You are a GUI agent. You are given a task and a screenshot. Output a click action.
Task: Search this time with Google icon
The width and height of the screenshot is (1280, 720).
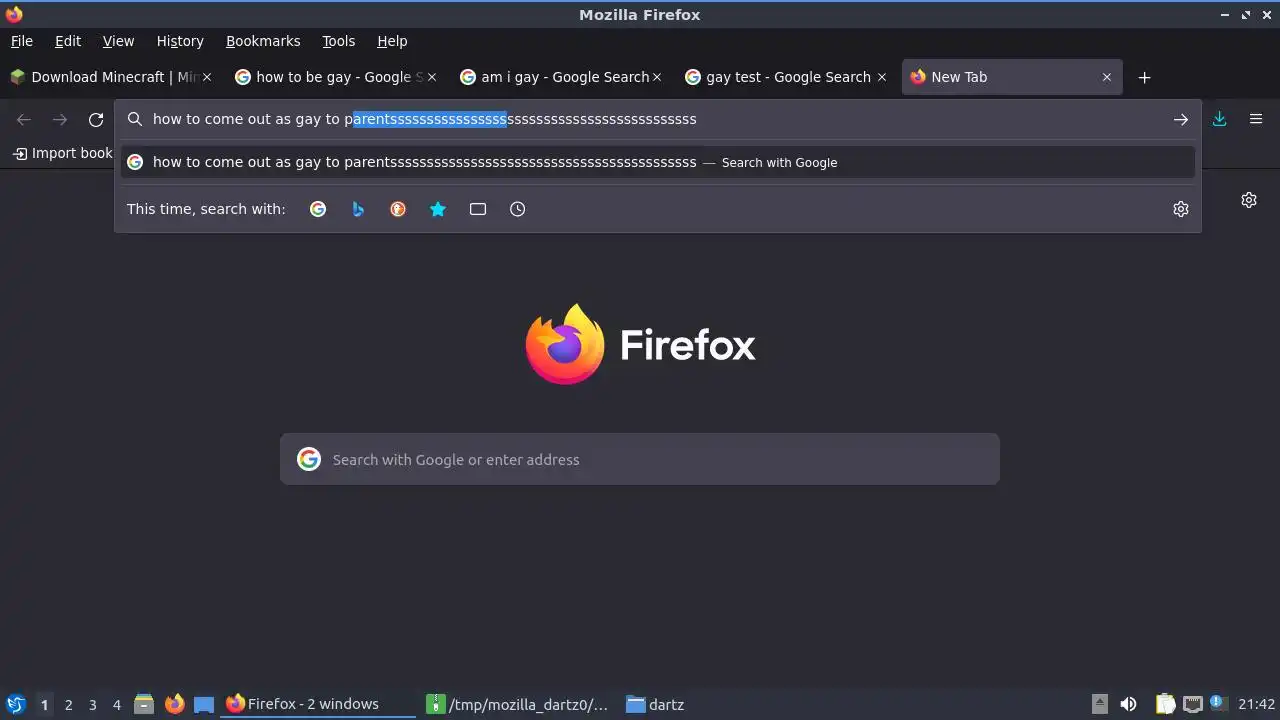pyautogui.click(x=318, y=209)
